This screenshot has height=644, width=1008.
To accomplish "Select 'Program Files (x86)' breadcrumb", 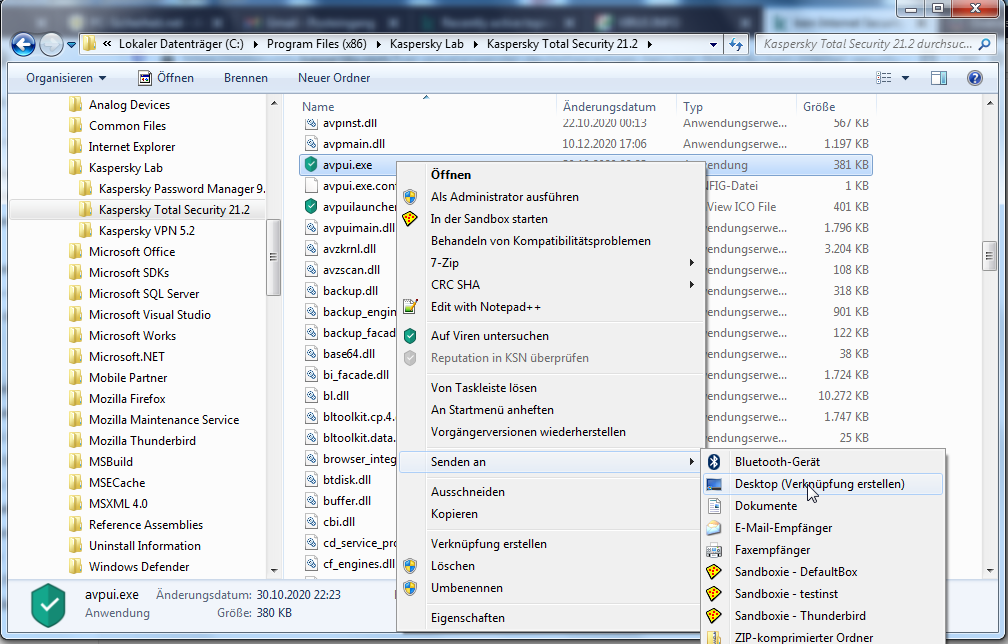I will [x=316, y=44].
